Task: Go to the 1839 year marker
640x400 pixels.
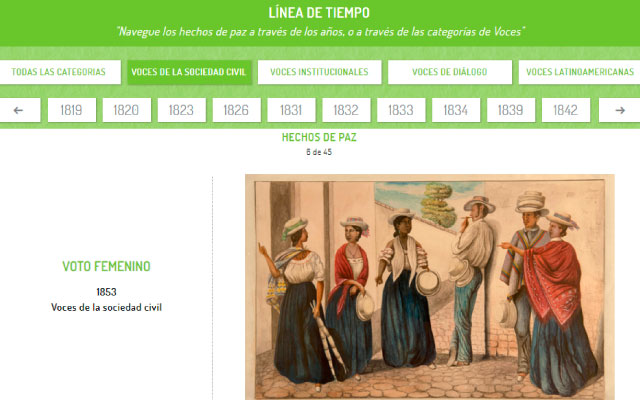Action: [x=511, y=110]
